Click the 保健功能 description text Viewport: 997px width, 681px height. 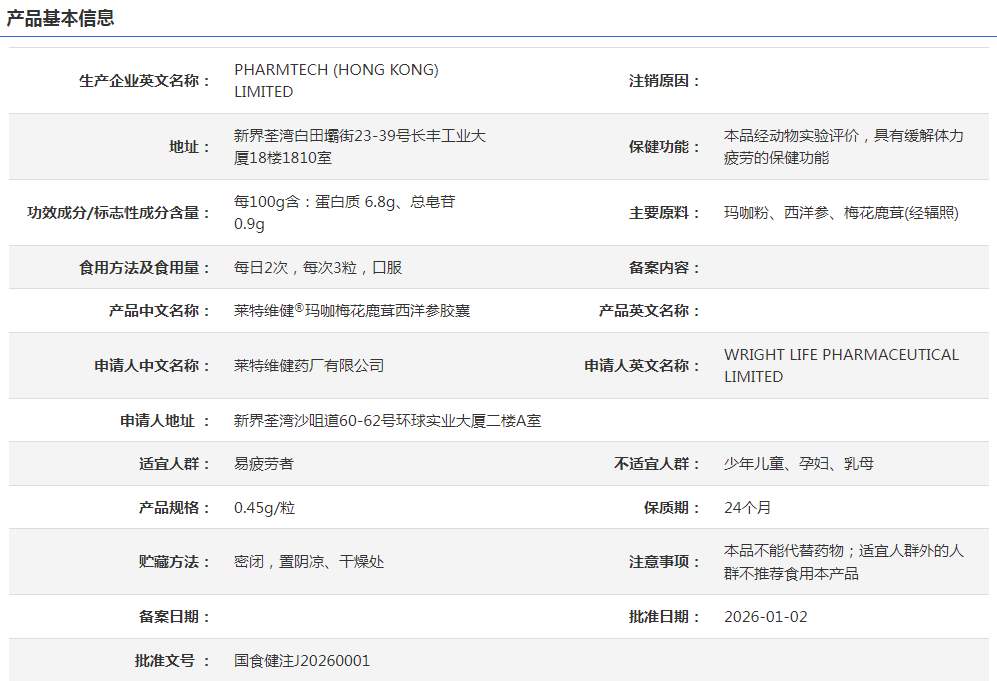(x=843, y=146)
